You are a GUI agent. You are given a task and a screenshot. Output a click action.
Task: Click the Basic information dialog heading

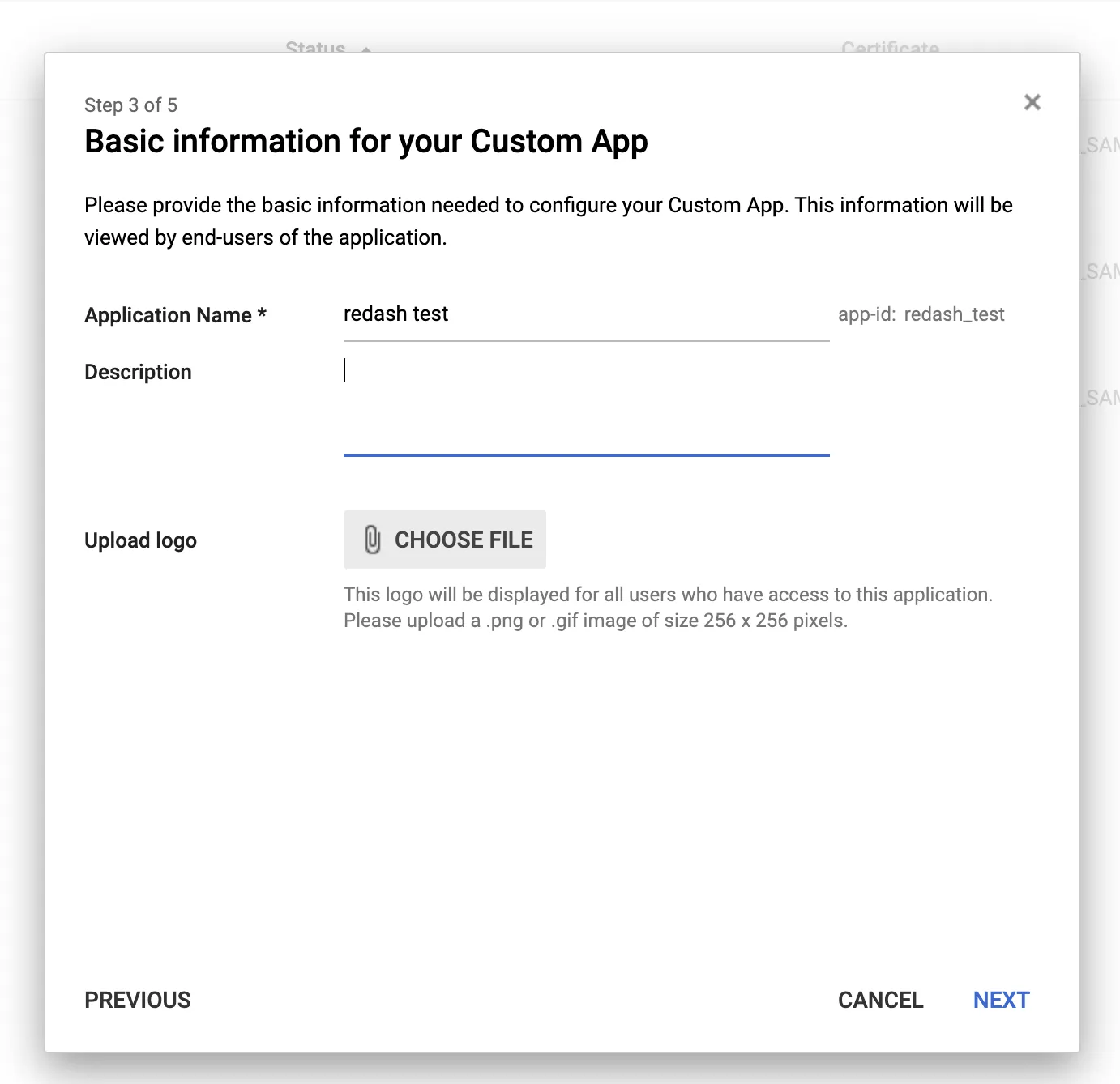(365, 142)
